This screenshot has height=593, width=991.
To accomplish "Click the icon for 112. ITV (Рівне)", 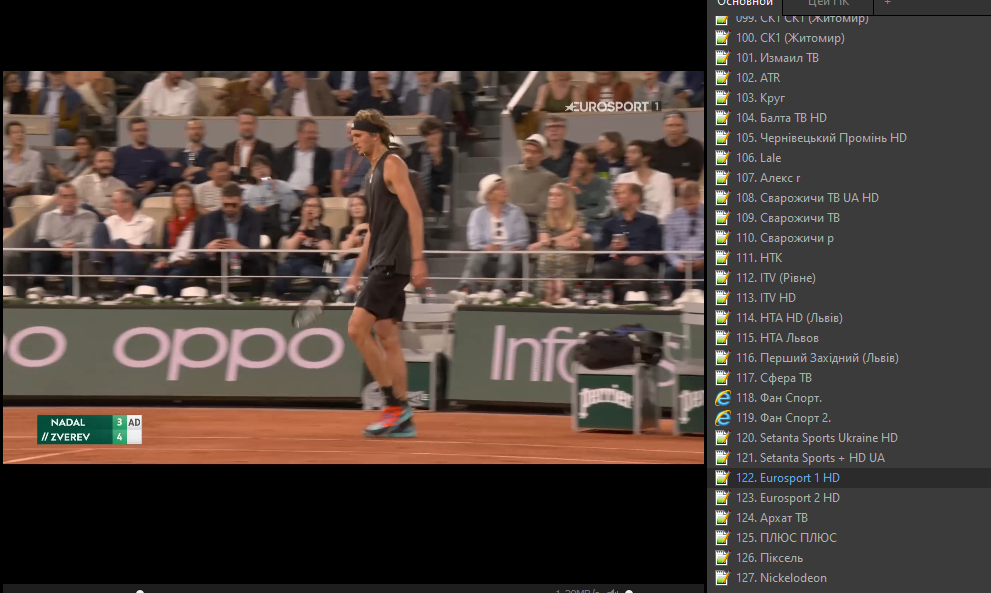I will coord(722,278).
